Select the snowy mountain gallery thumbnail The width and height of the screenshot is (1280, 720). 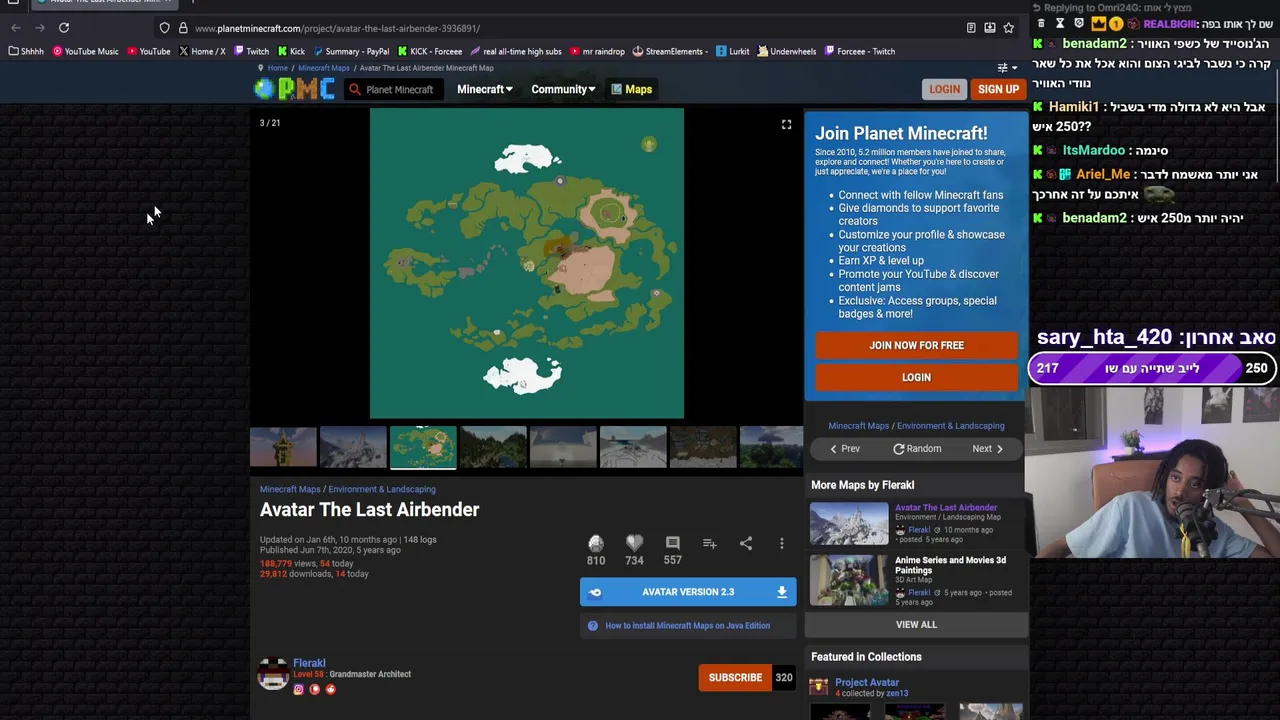(353, 447)
